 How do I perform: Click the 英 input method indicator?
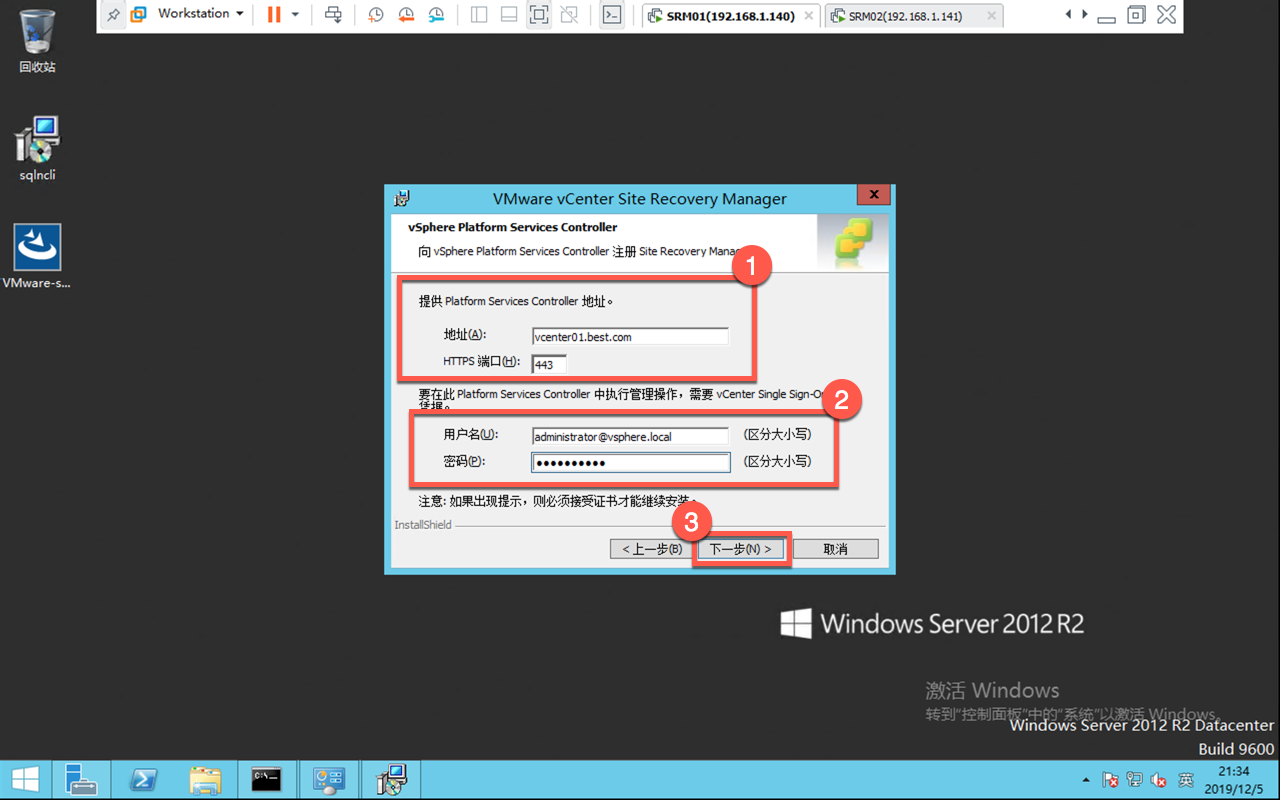click(1185, 780)
